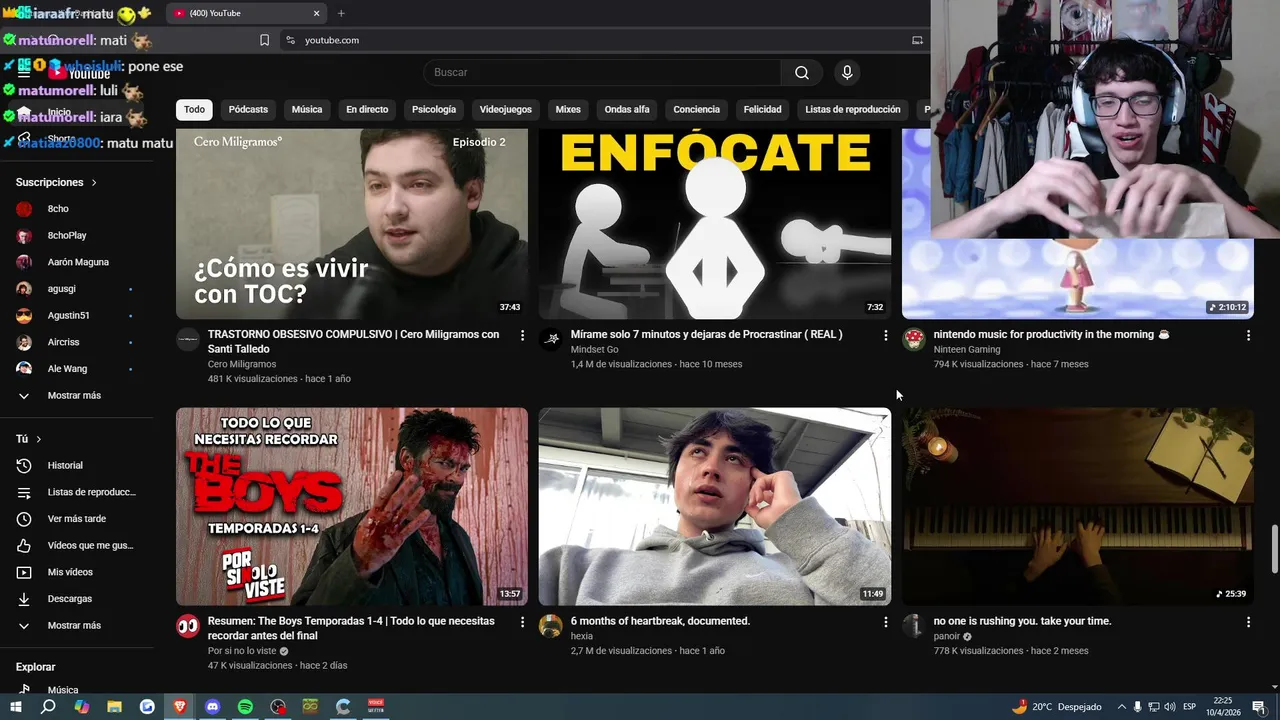Image resolution: width=1280 pixels, height=720 pixels.
Task: Play the ENFÓCATE video thumbnail
Action: [715, 224]
